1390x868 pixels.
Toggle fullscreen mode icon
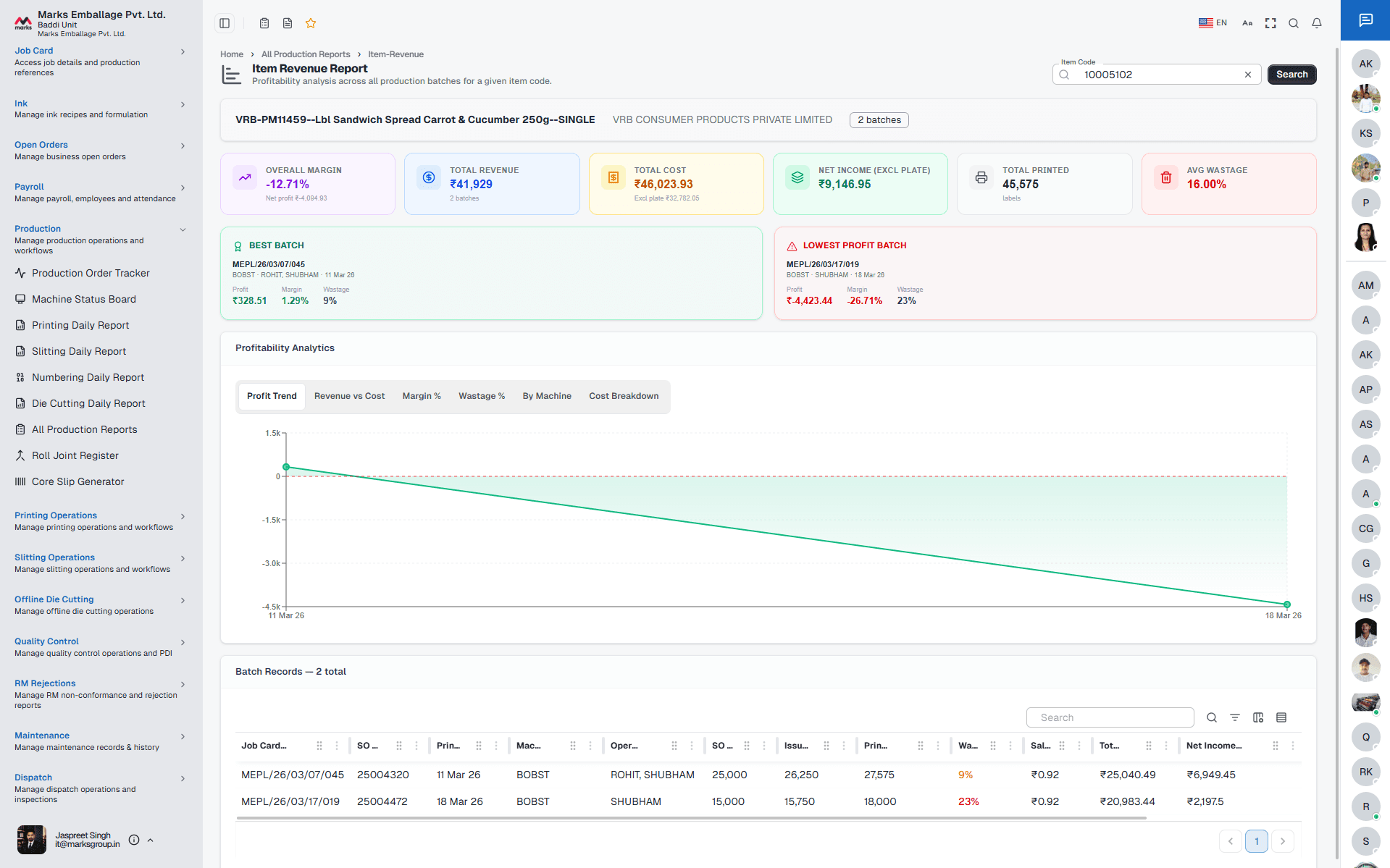[x=1270, y=23]
